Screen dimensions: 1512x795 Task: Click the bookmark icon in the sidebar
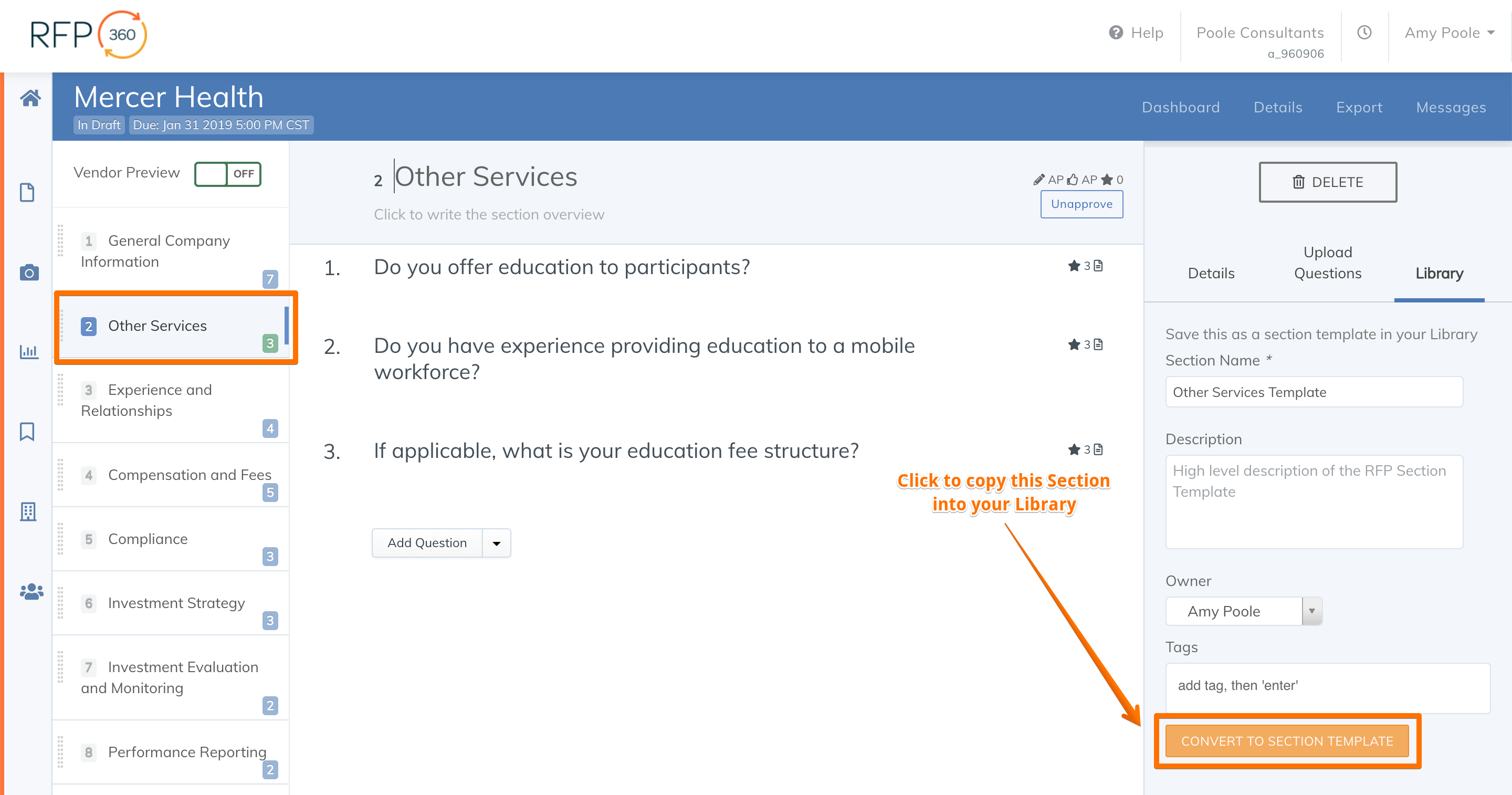[x=28, y=432]
